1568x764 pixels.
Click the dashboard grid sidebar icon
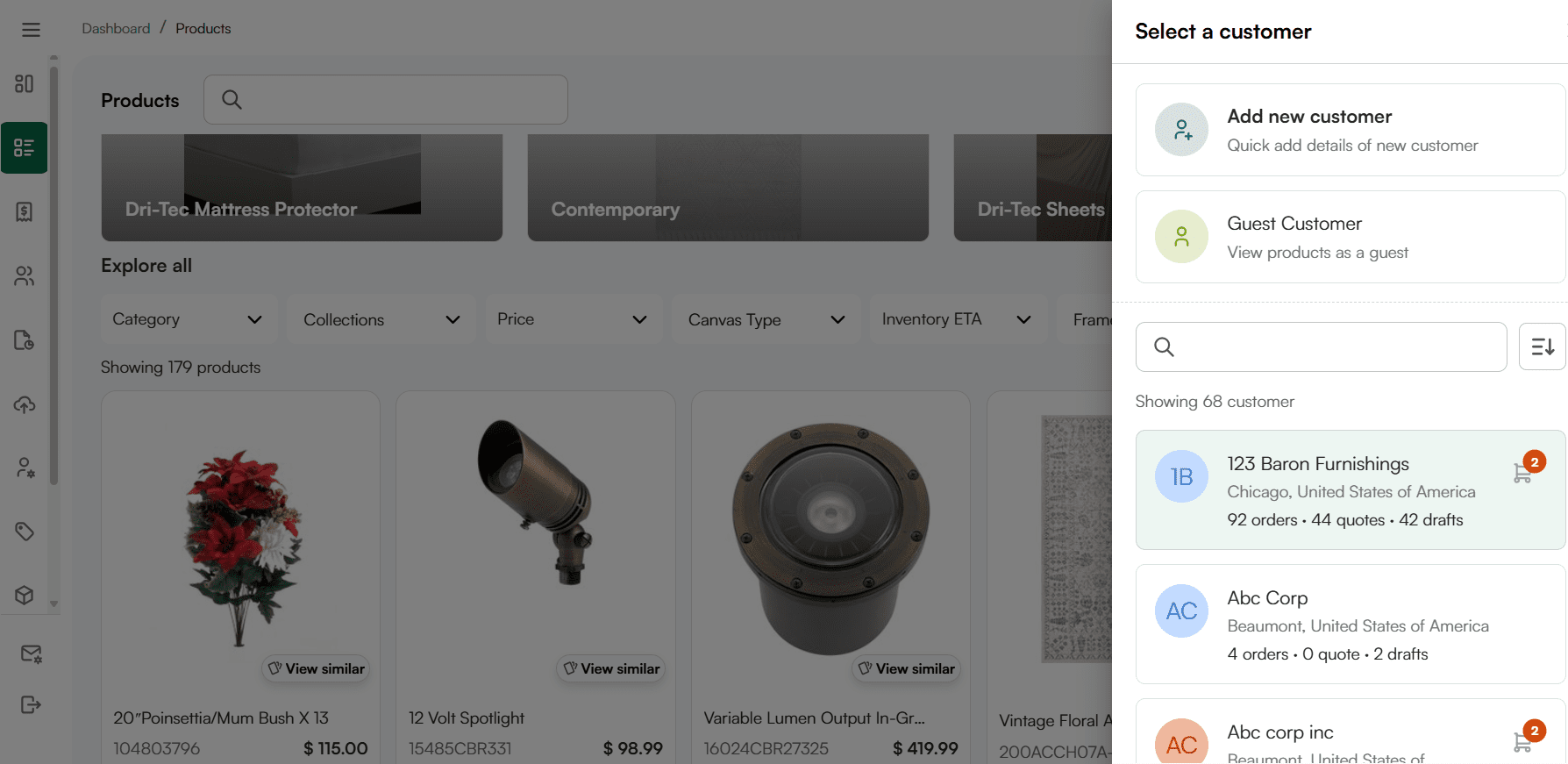25,84
